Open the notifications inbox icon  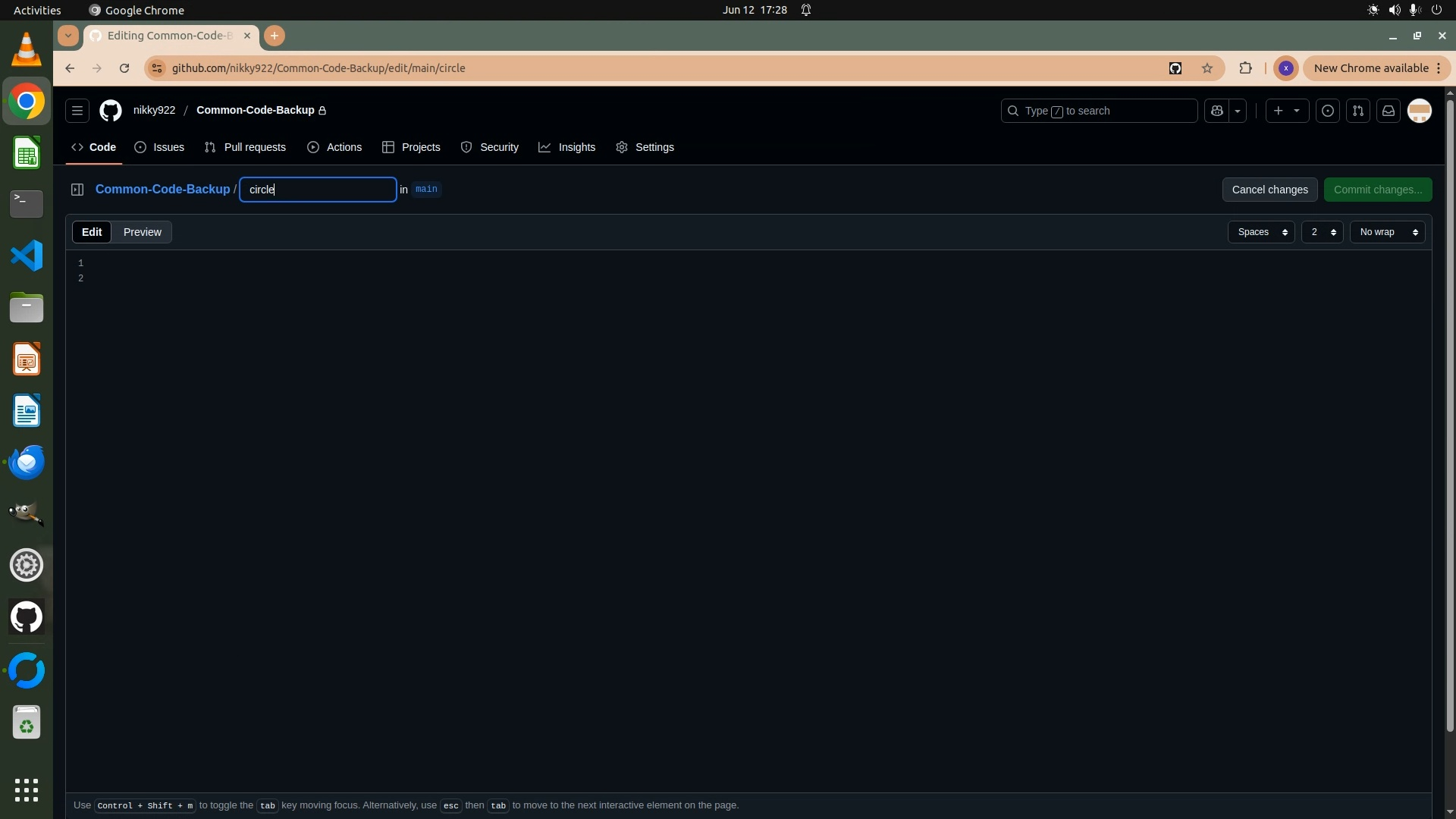tap(1388, 111)
